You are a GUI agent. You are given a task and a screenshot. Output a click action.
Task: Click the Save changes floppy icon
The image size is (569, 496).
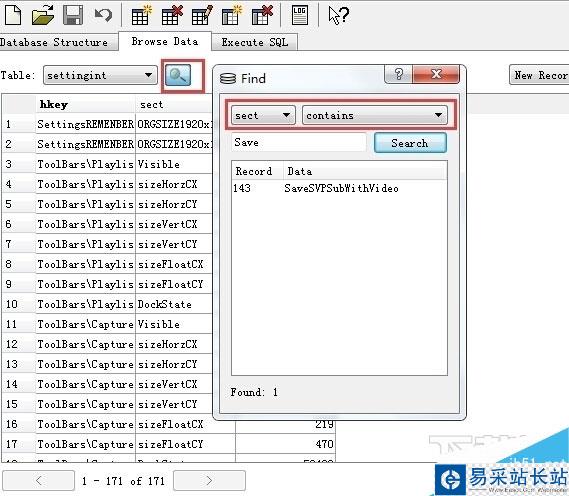[x=73, y=15]
